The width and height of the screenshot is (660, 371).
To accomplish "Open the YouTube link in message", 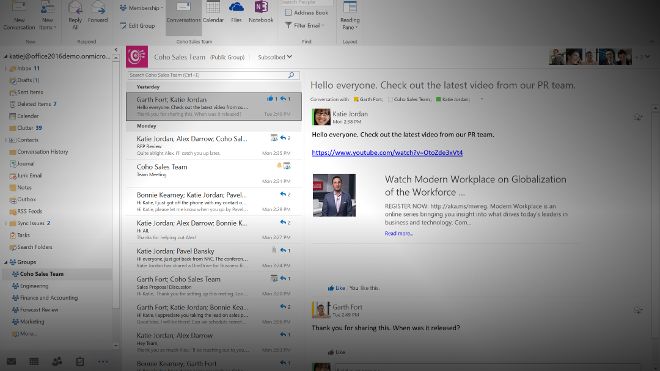I will 387,152.
